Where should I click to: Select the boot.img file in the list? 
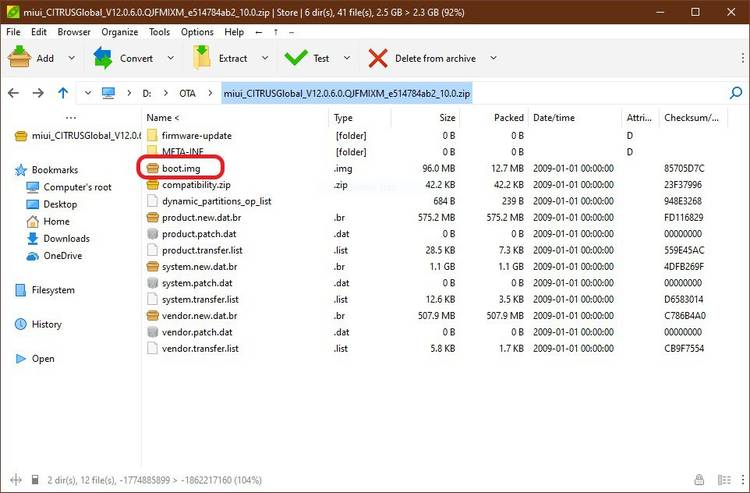[181, 168]
